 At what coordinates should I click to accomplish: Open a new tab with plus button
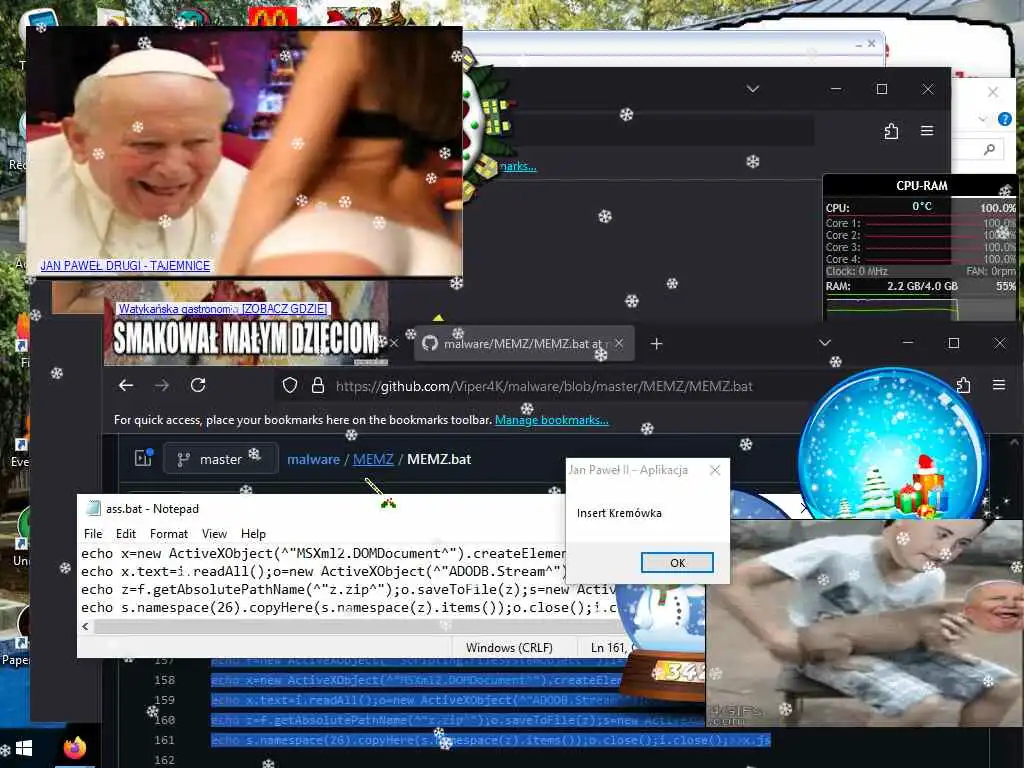click(656, 344)
